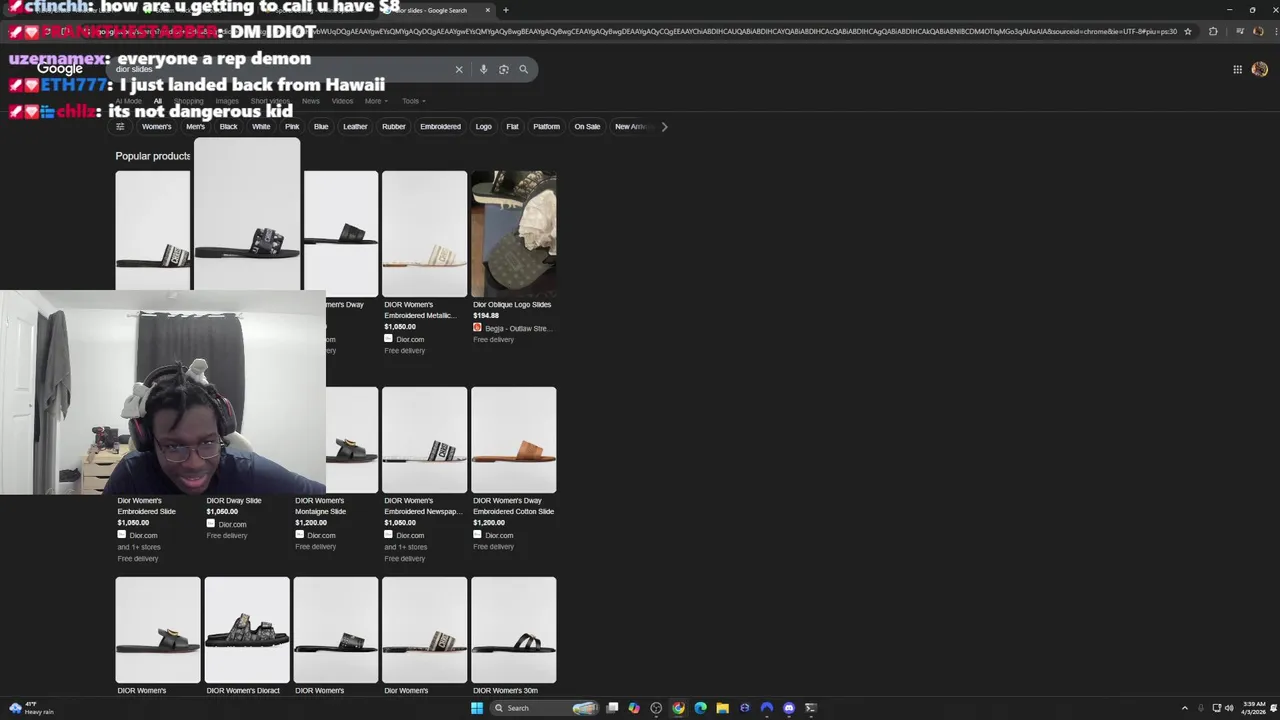Open Microsoft Edge from the taskbar
This screenshot has height=720, width=1280.
[700, 708]
